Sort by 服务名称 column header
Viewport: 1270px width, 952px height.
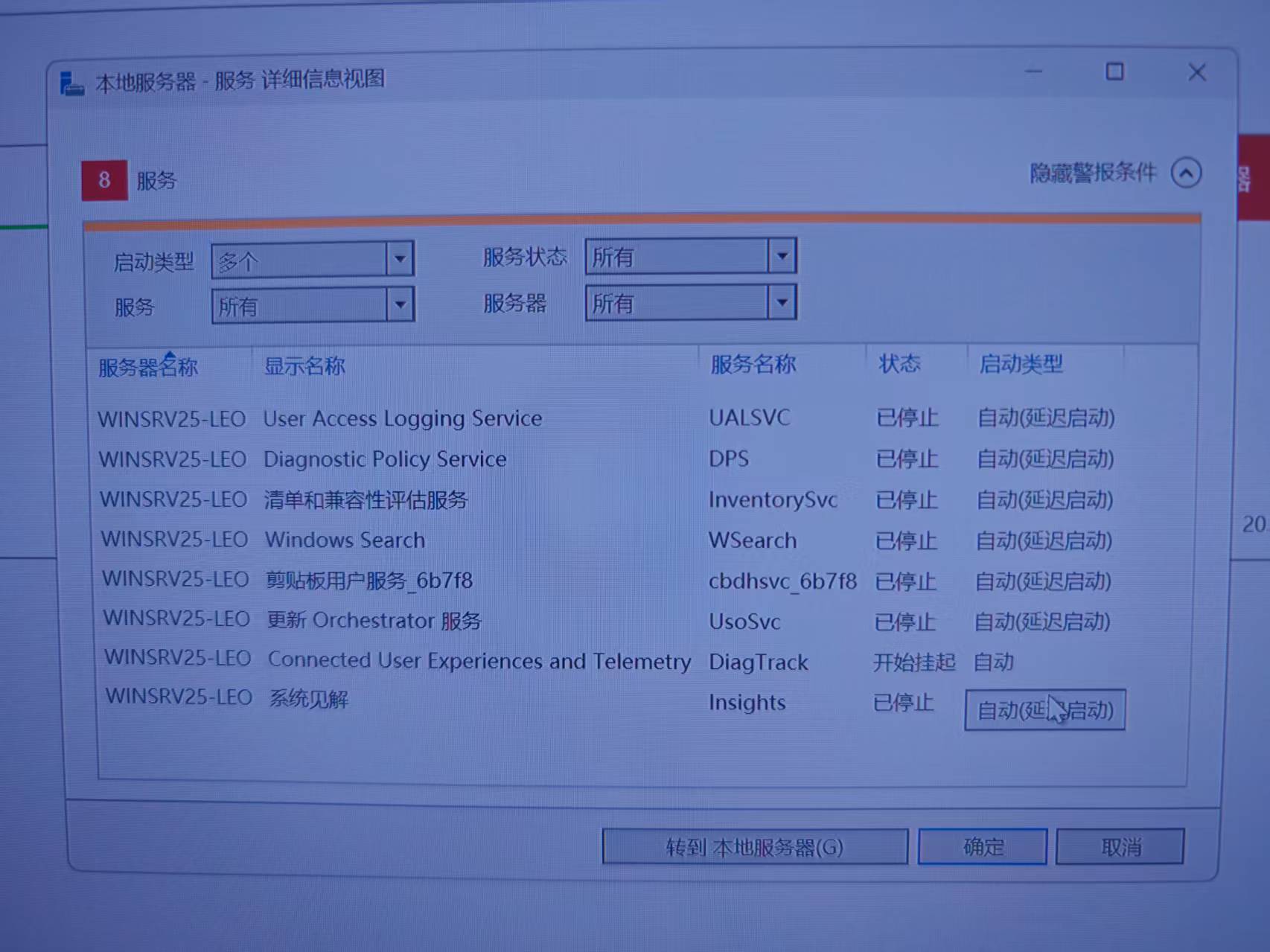pyautogui.click(x=753, y=365)
